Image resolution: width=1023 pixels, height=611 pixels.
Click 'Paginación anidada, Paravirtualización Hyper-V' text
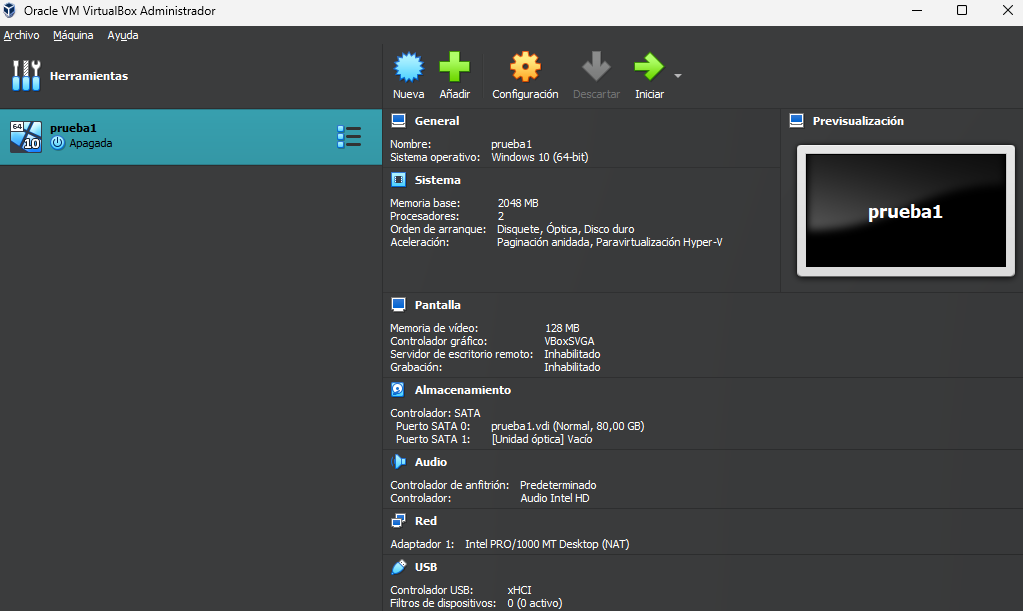(609, 243)
